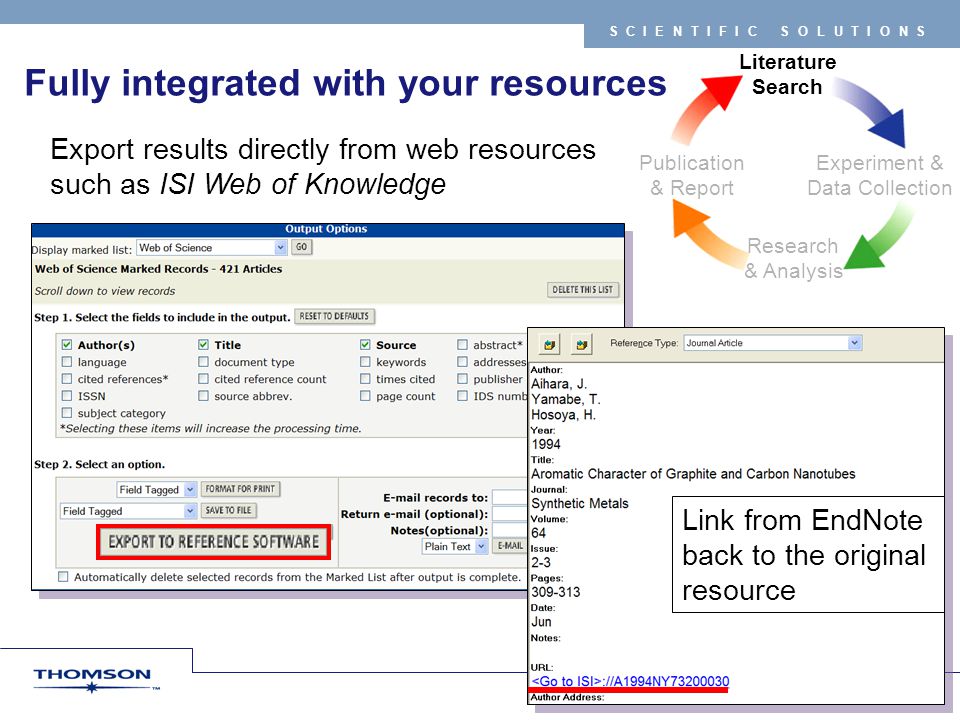This screenshot has width=960, height=720.
Task: Check the subject category checkbox
Action: point(67,413)
